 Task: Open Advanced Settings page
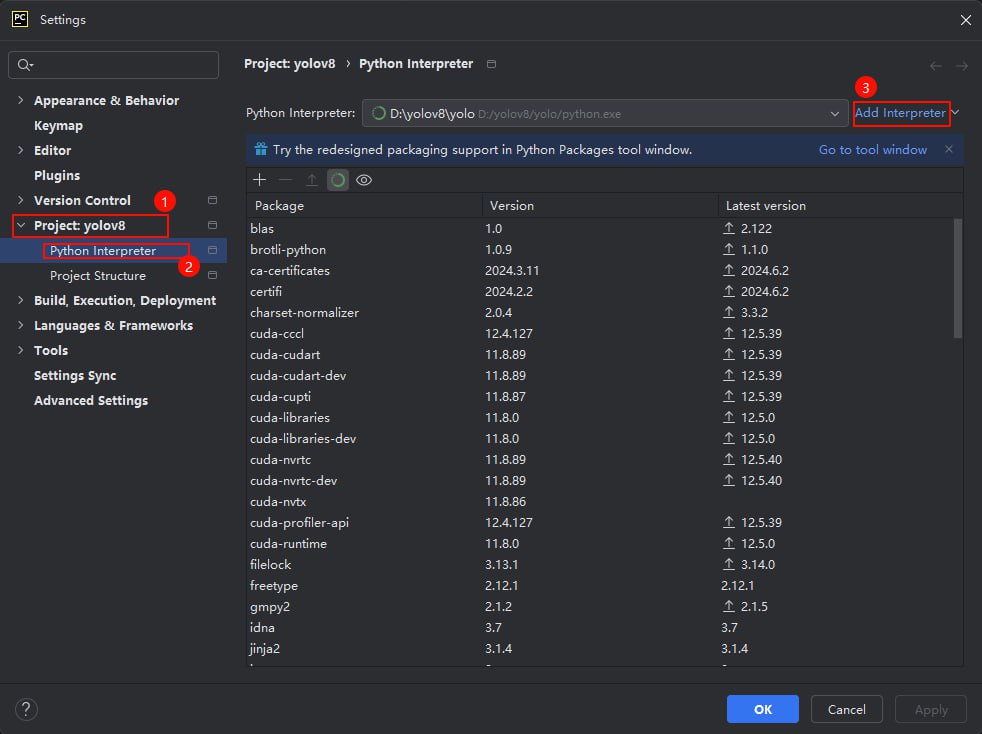tap(91, 401)
